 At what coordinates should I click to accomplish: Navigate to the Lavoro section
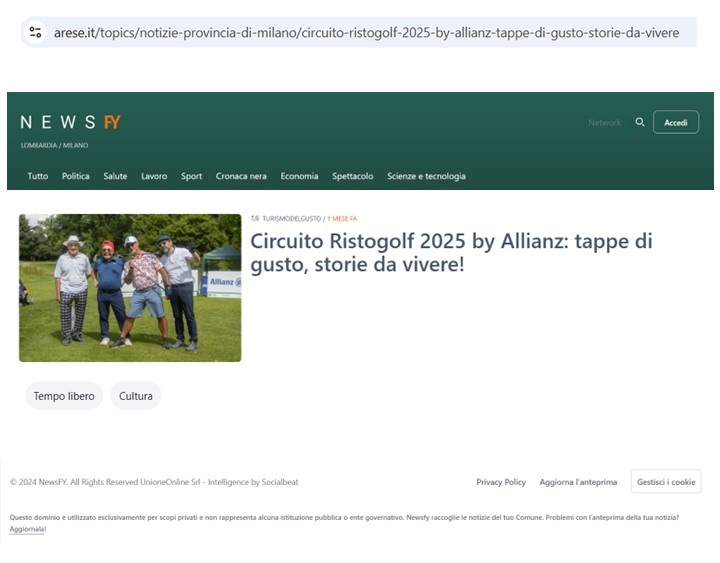154,176
